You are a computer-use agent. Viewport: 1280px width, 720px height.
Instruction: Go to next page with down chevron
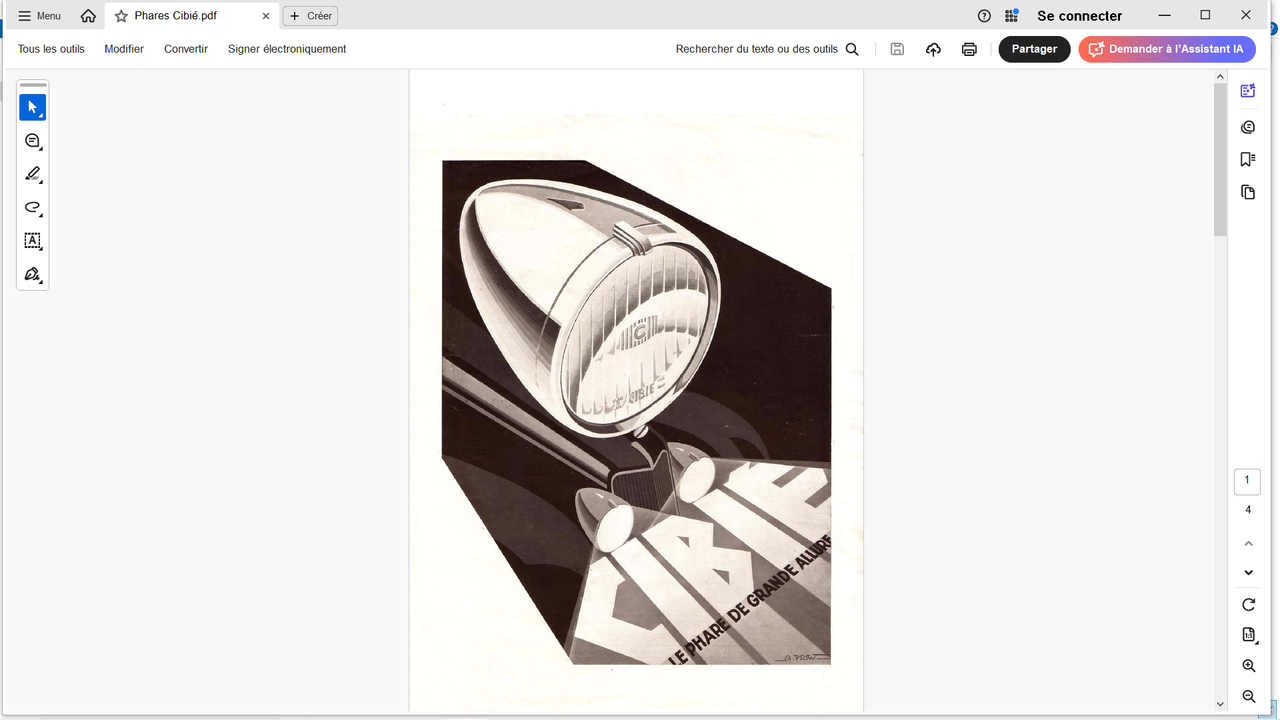[x=1248, y=573]
